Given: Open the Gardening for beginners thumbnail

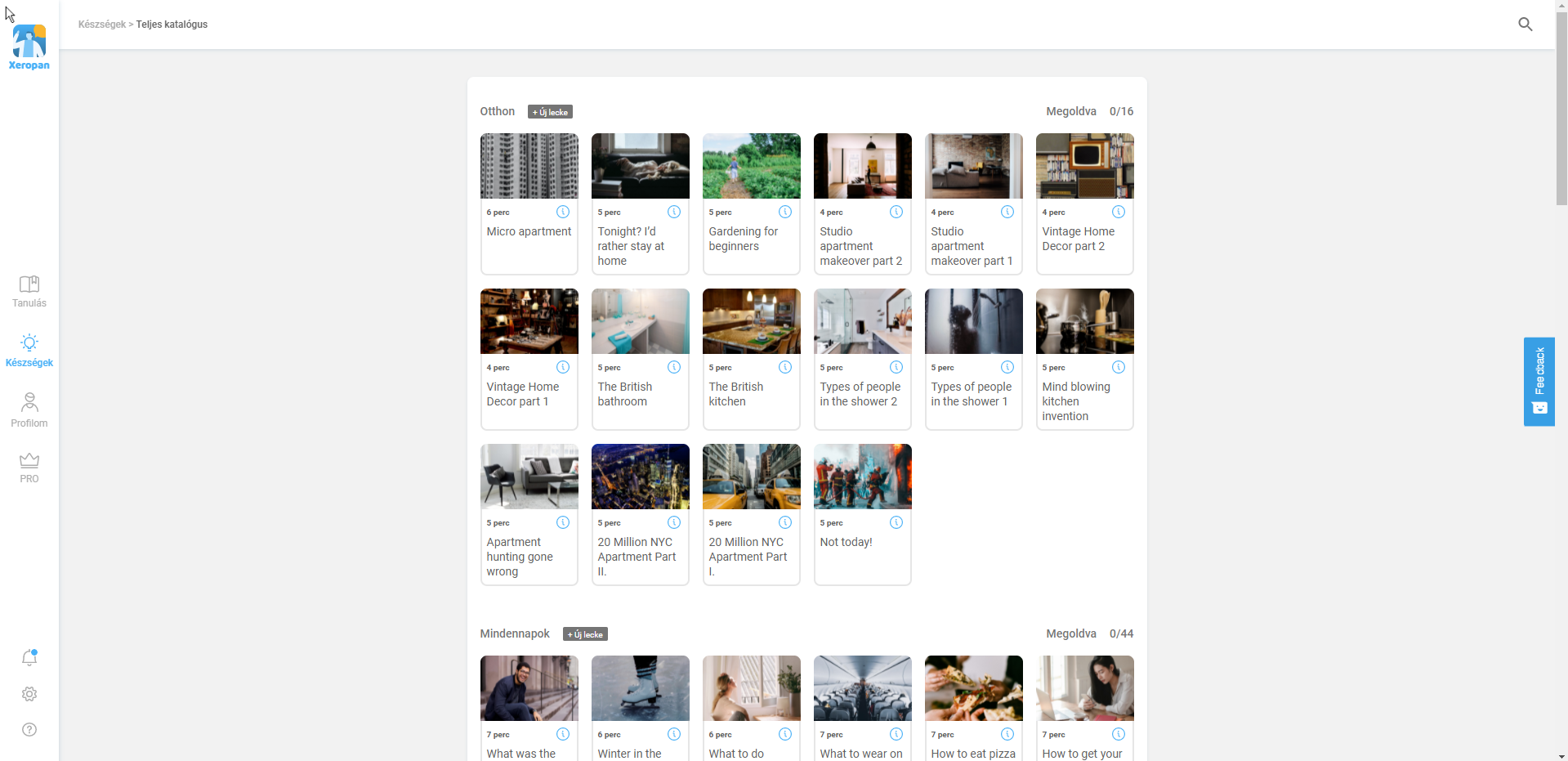Looking at the screenshot, I should pos(752,166).
